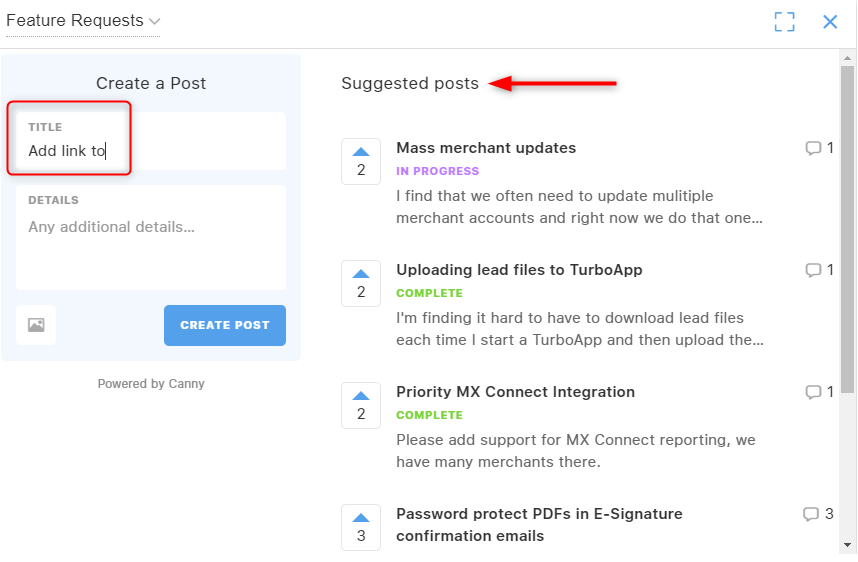Upvote Uploading lead files to TurboApp
Screen dimensions: 858x562
coord(361,283)
